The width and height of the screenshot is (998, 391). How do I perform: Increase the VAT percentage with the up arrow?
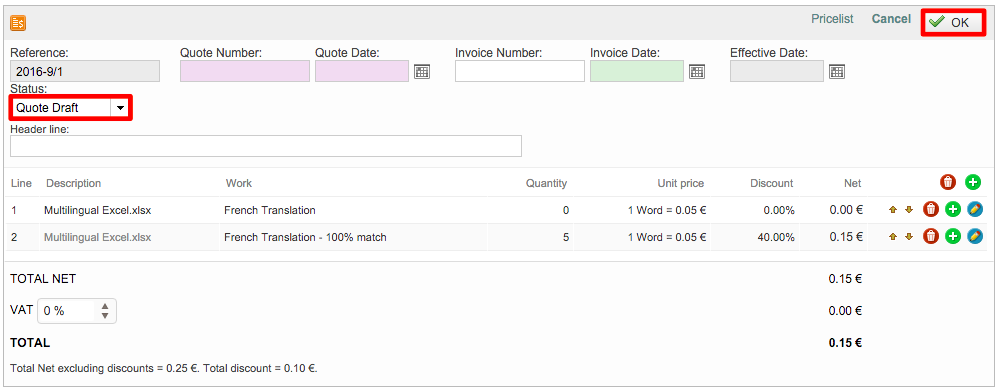tap(105, 306)
